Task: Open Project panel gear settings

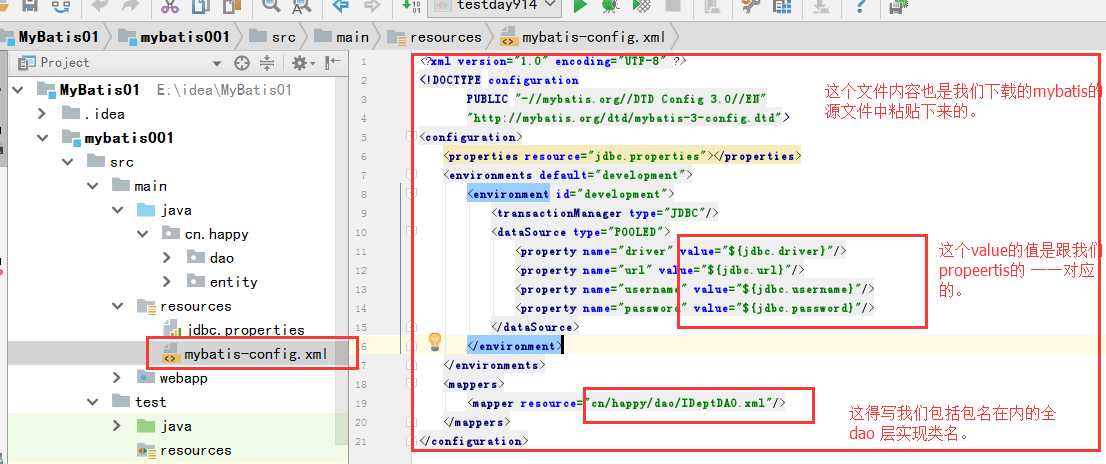Action: coord(303,63)
